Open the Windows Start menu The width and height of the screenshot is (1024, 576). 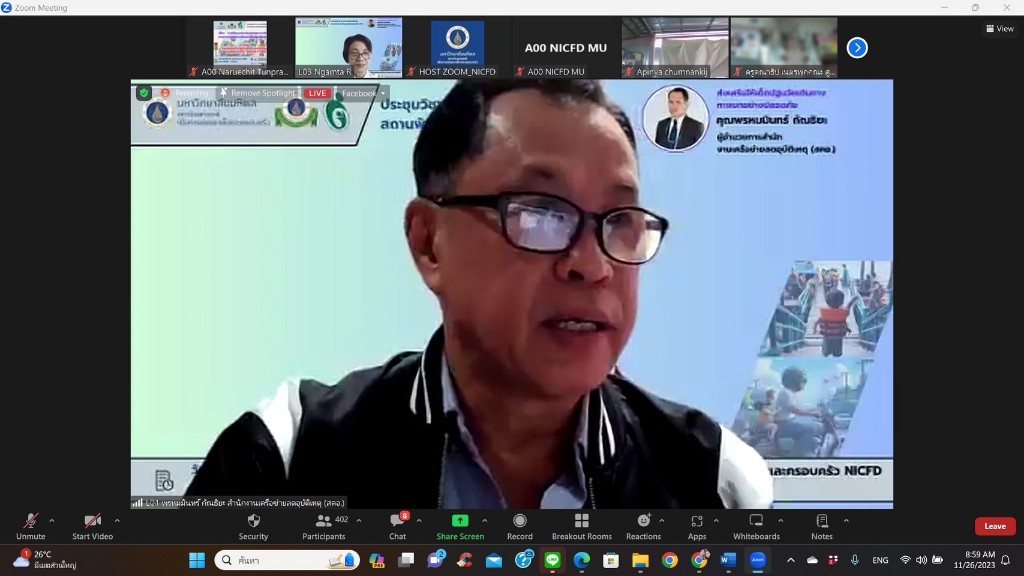click(x=197, y=560)
